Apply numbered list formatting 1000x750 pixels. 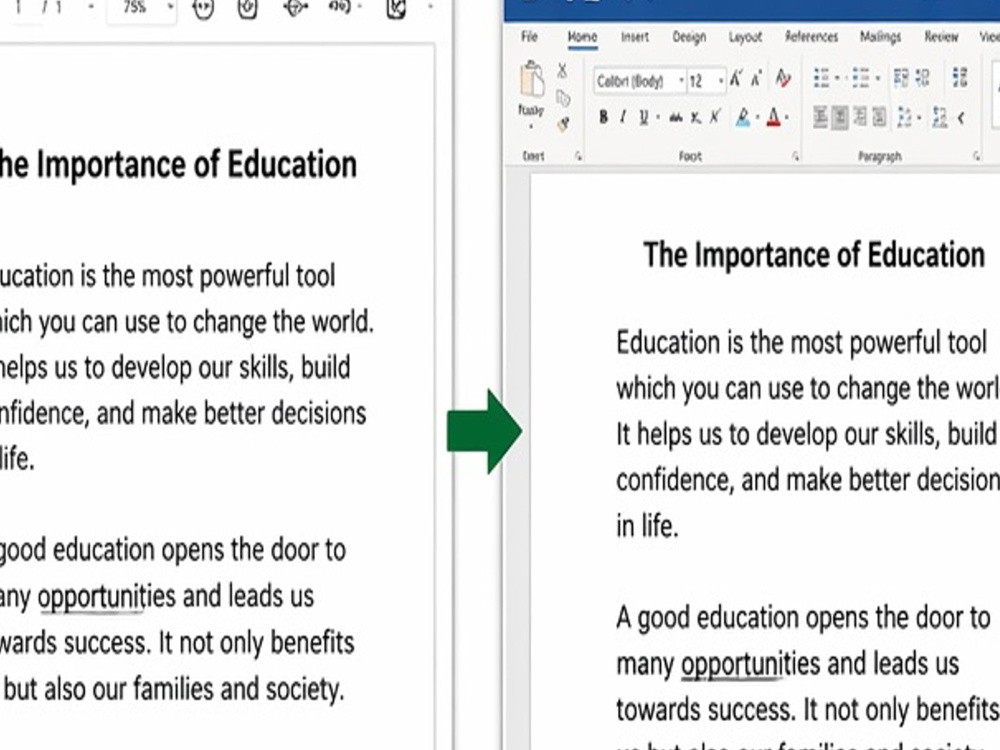[x=860, y=78]
